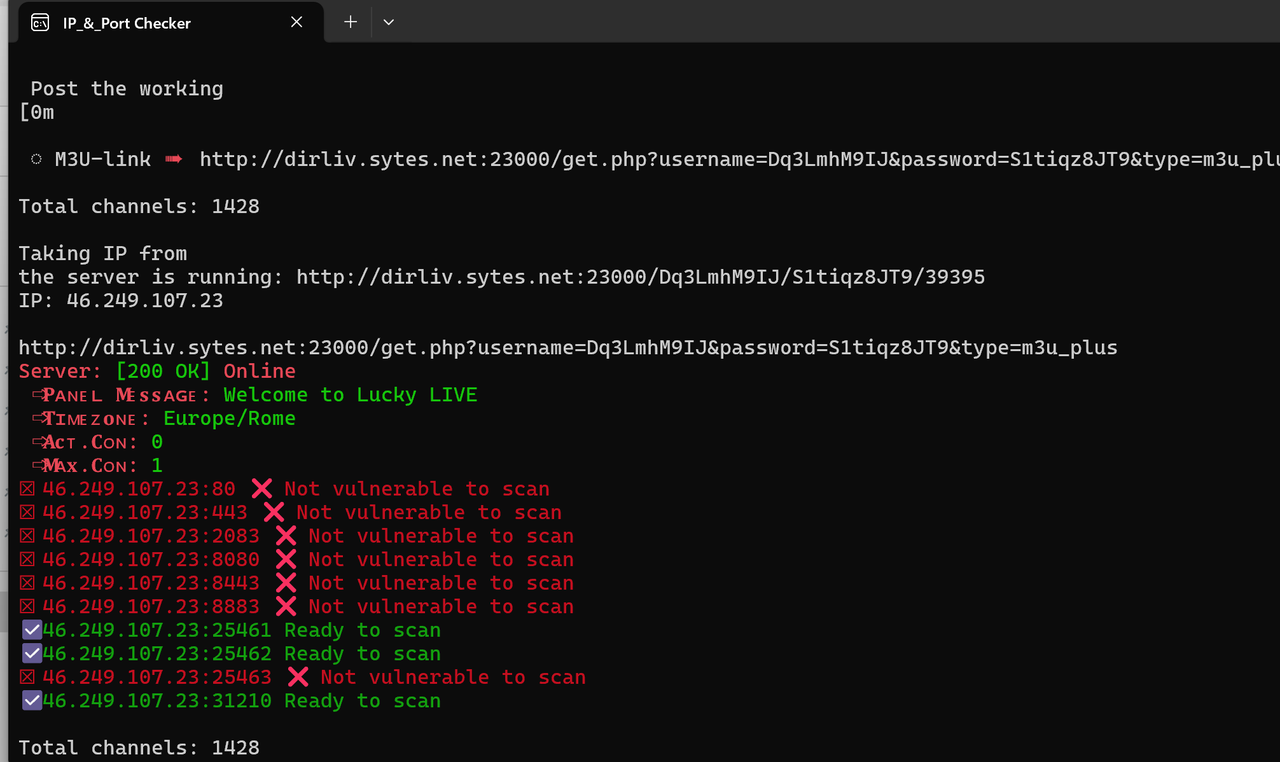Viewport: 1280px width, 762px height.
Task: Click the red X box before port 8883
Action: (27, 607)
